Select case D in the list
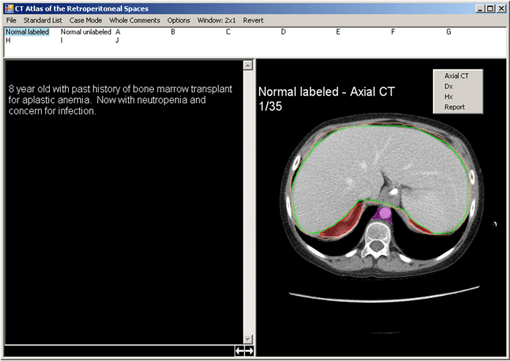Screen dimensions: 510x361 coord(283,32)
